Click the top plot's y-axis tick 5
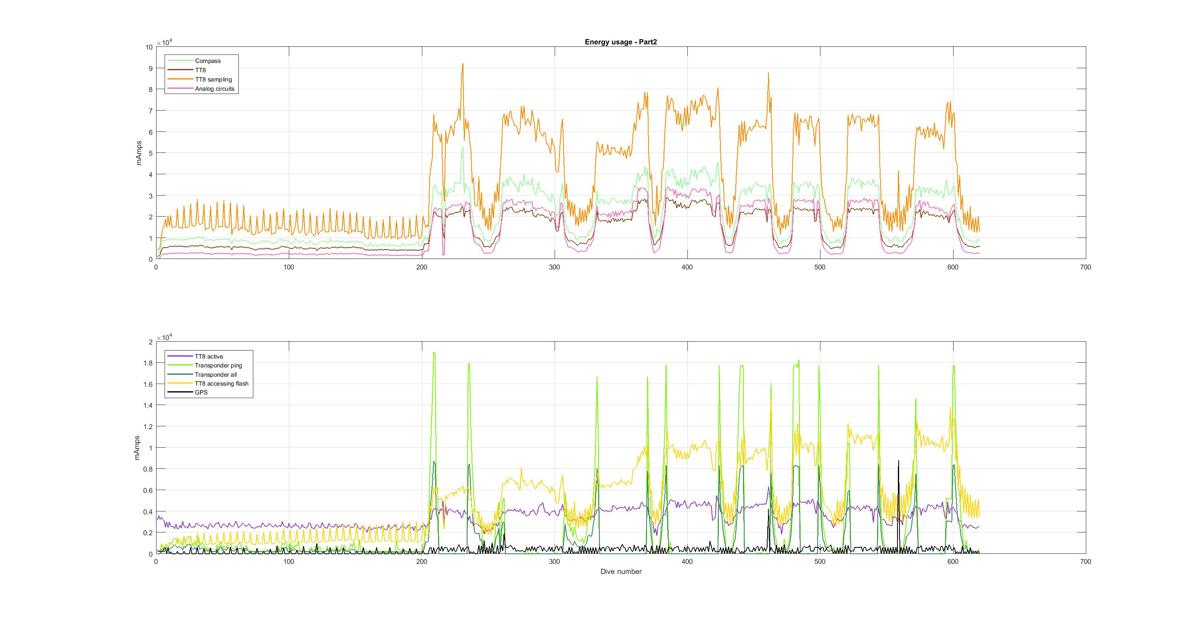Screen dimensions: 1200x622 click(x=151, y=153)
